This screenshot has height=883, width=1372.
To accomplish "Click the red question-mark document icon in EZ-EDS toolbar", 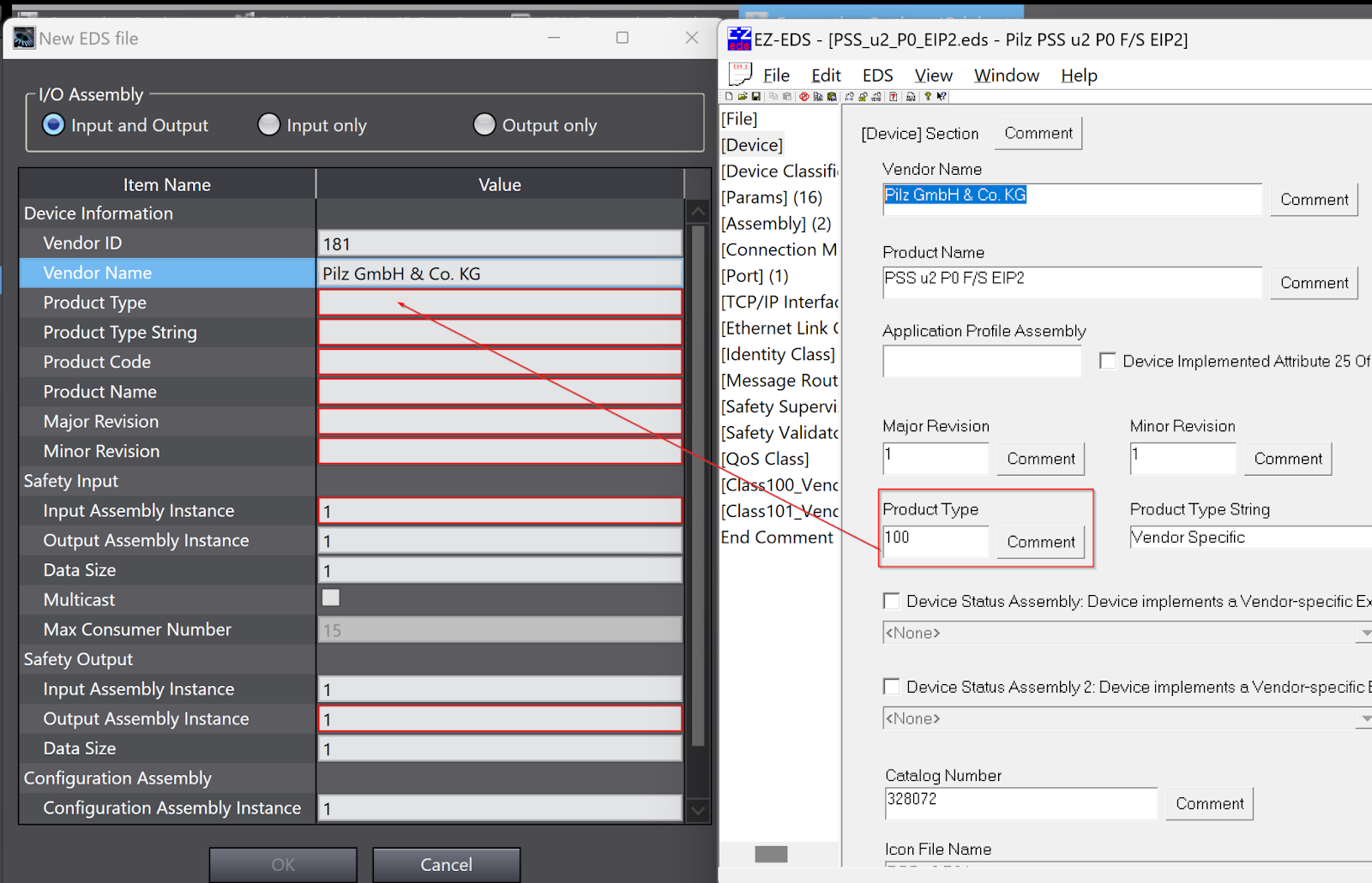I will (x=893, y=96).
